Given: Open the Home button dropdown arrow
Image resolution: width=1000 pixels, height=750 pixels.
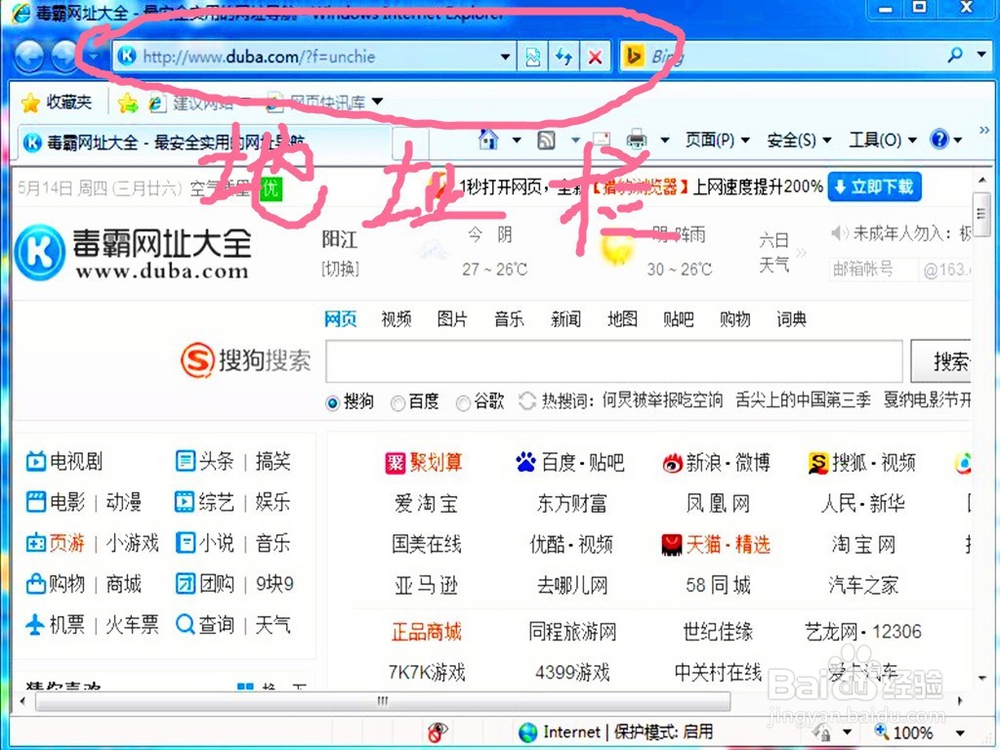Looking at the screenshot, I should 517,140.
